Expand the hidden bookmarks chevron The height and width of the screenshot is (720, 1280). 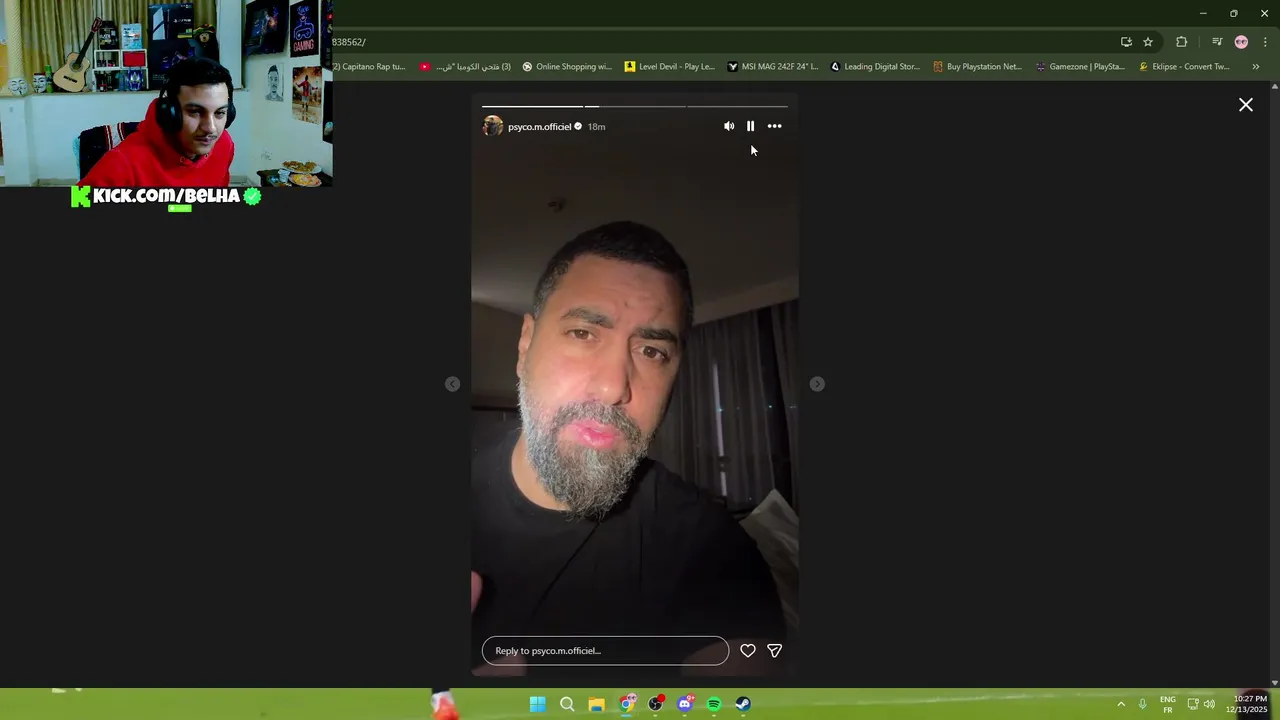pyautogui.click(x=1255, y=67)
